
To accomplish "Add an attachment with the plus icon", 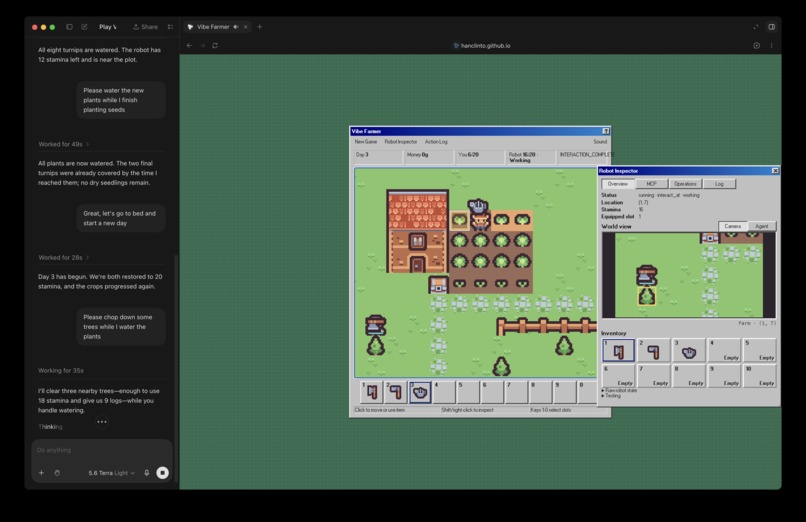I will [42, 473].
